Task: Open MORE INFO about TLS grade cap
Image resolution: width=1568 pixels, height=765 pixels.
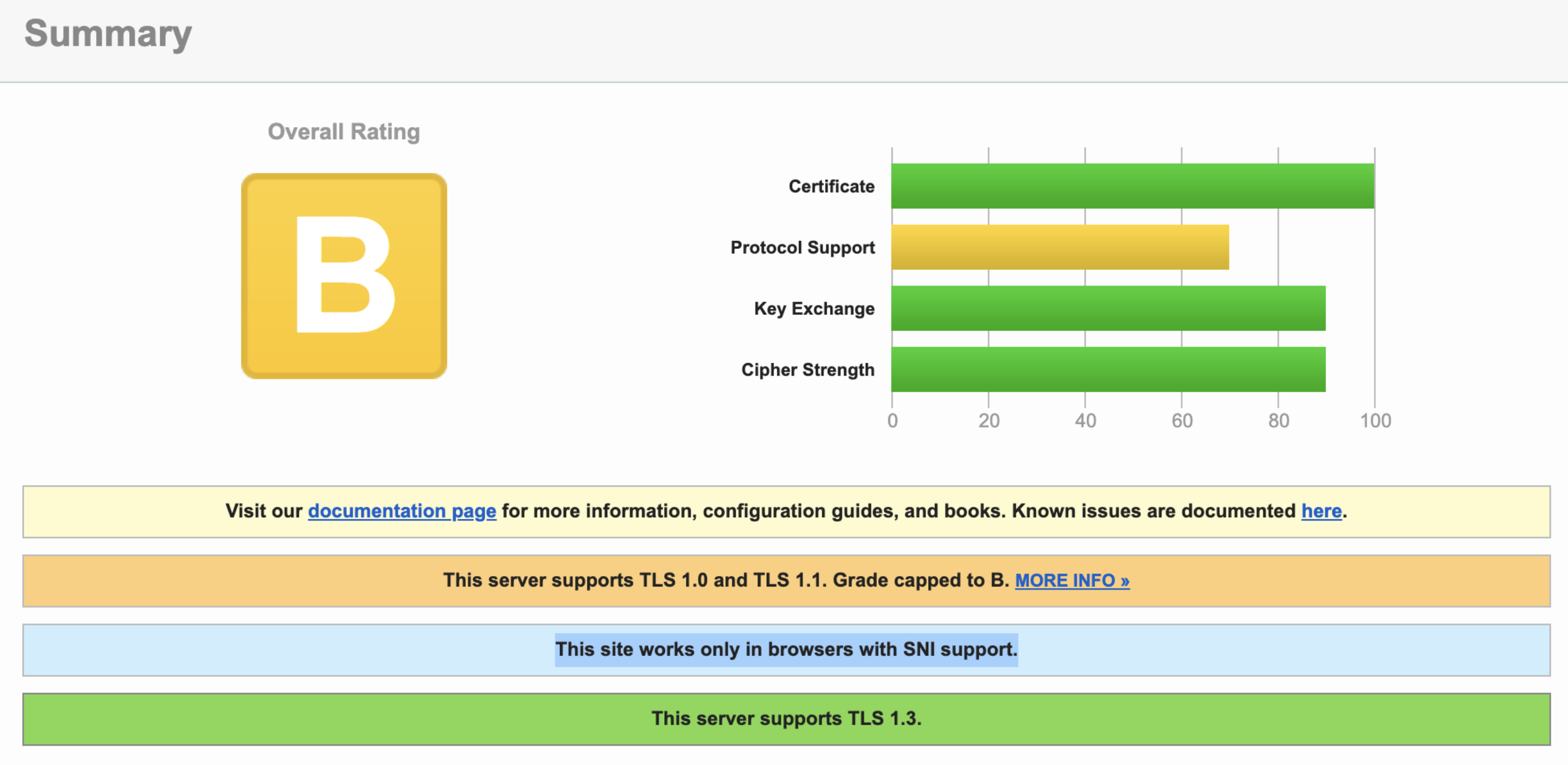Action: (x=1072, y=580)
